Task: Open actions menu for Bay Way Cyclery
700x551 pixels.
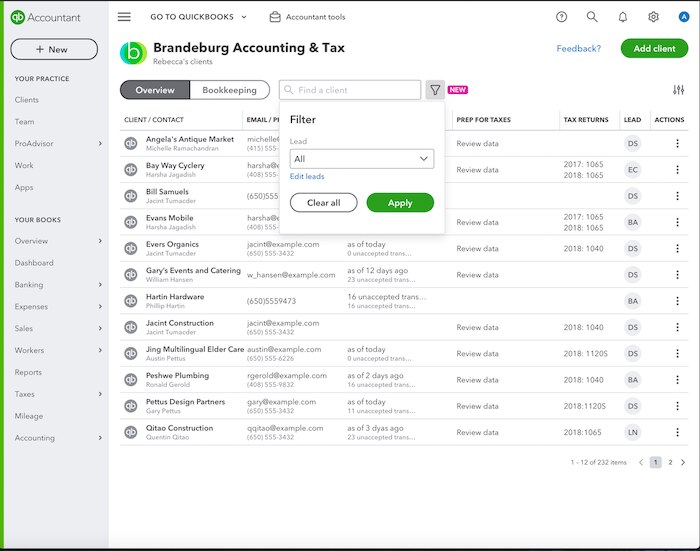Action: (677, 170)
